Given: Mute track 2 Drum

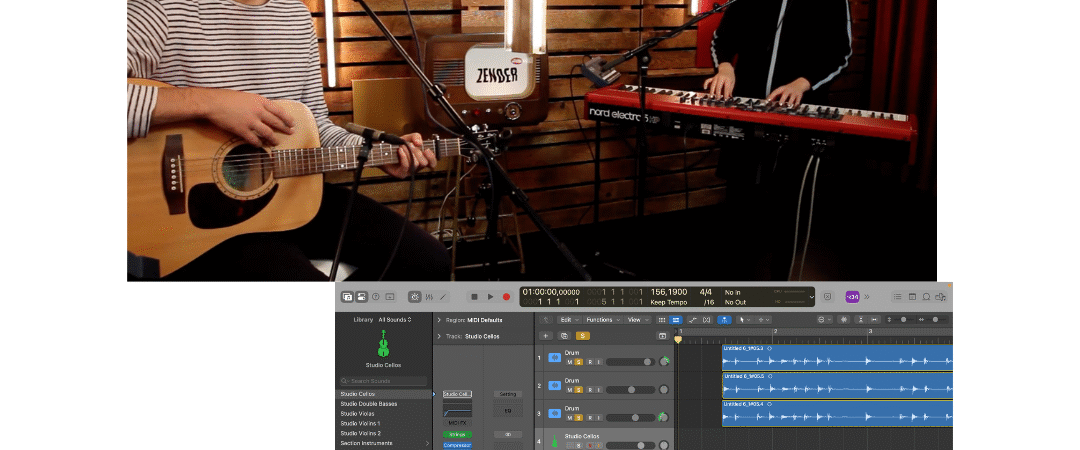Looking at the screenshot, I should (570, 390).
